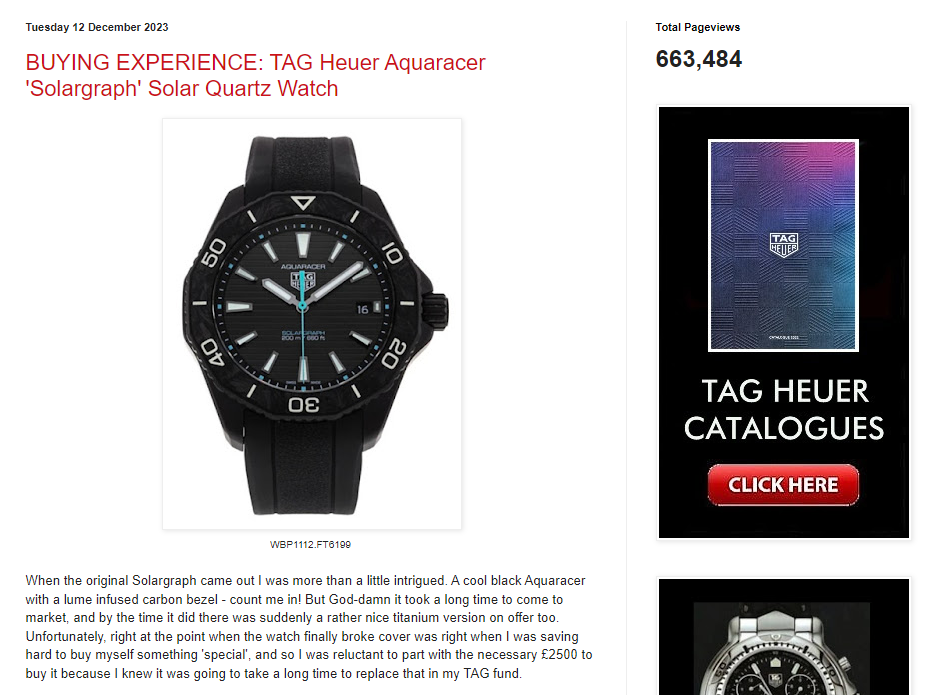937x695 pixels.
Task: Click the WBP1112.FT6199 image caption
Action: point(310,544)
